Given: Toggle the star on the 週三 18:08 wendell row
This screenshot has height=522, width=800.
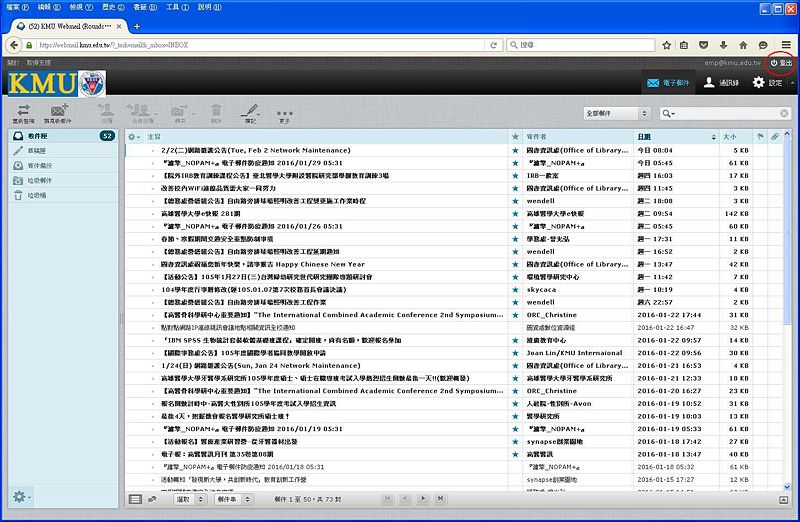Looking at the screenshot, I should (x=515, y=201).
